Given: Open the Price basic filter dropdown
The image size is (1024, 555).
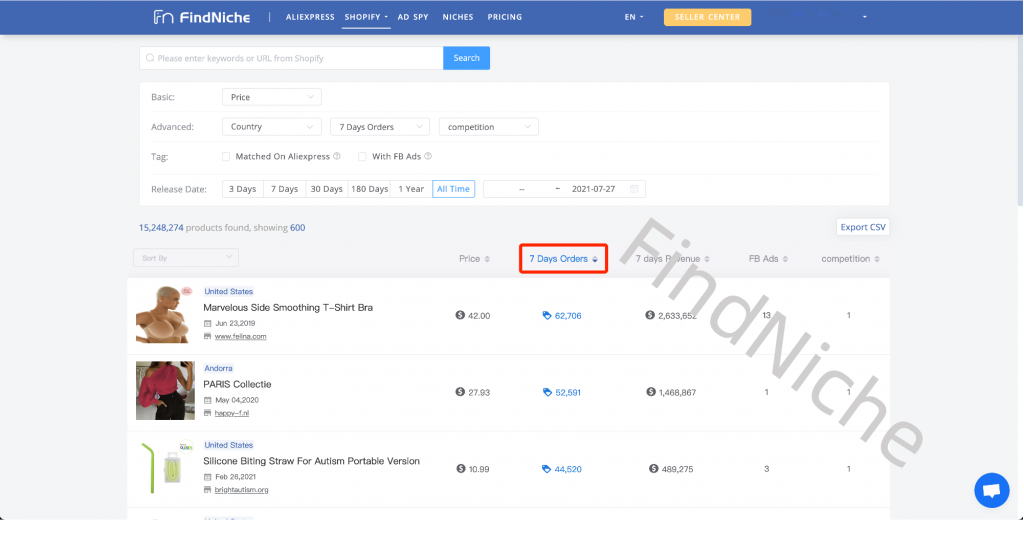Looking at the screenshot, I should [272, 97].
